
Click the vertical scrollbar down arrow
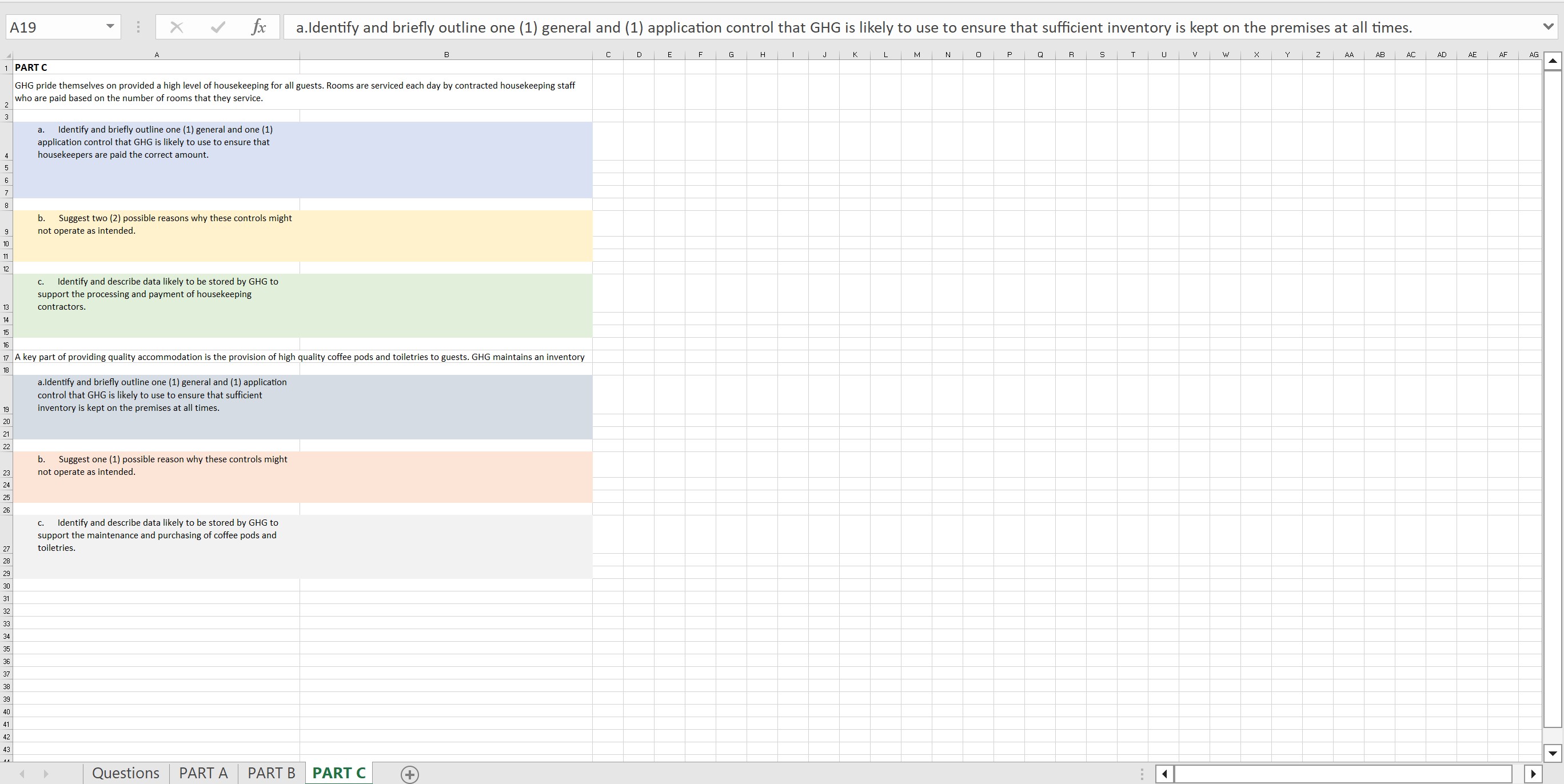pos(1553,753)
